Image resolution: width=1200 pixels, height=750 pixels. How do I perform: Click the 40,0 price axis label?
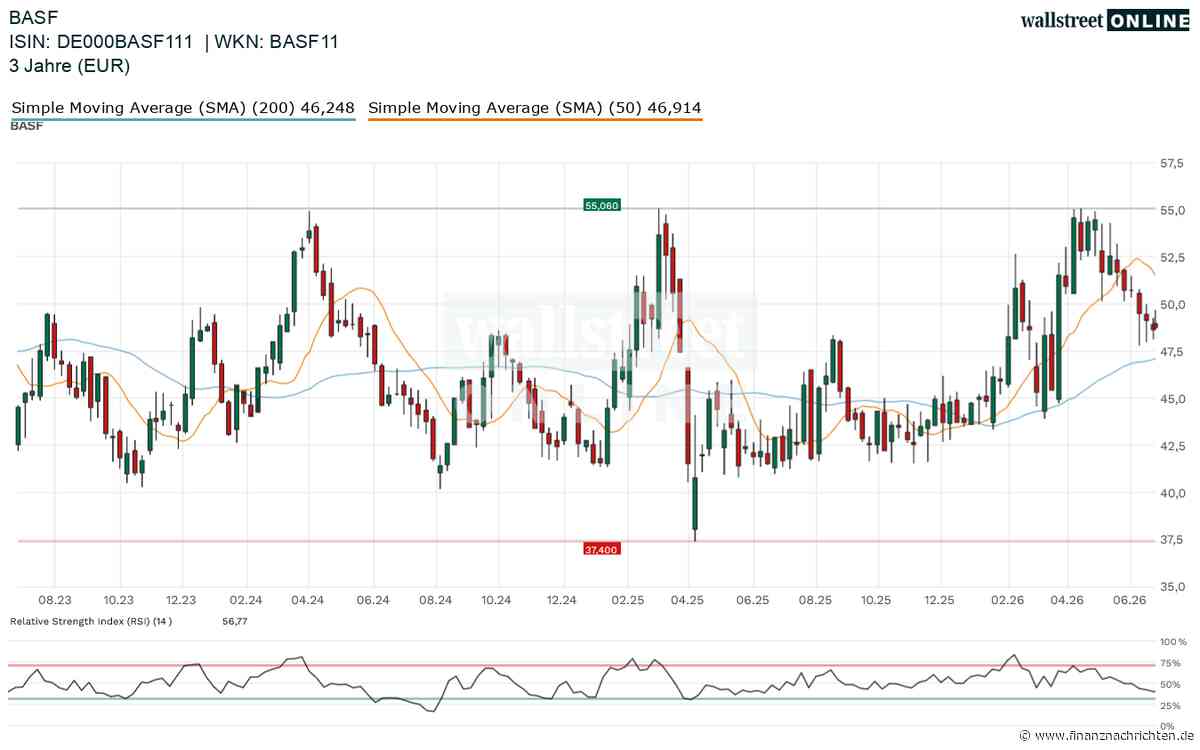(x=1172, y=492)
